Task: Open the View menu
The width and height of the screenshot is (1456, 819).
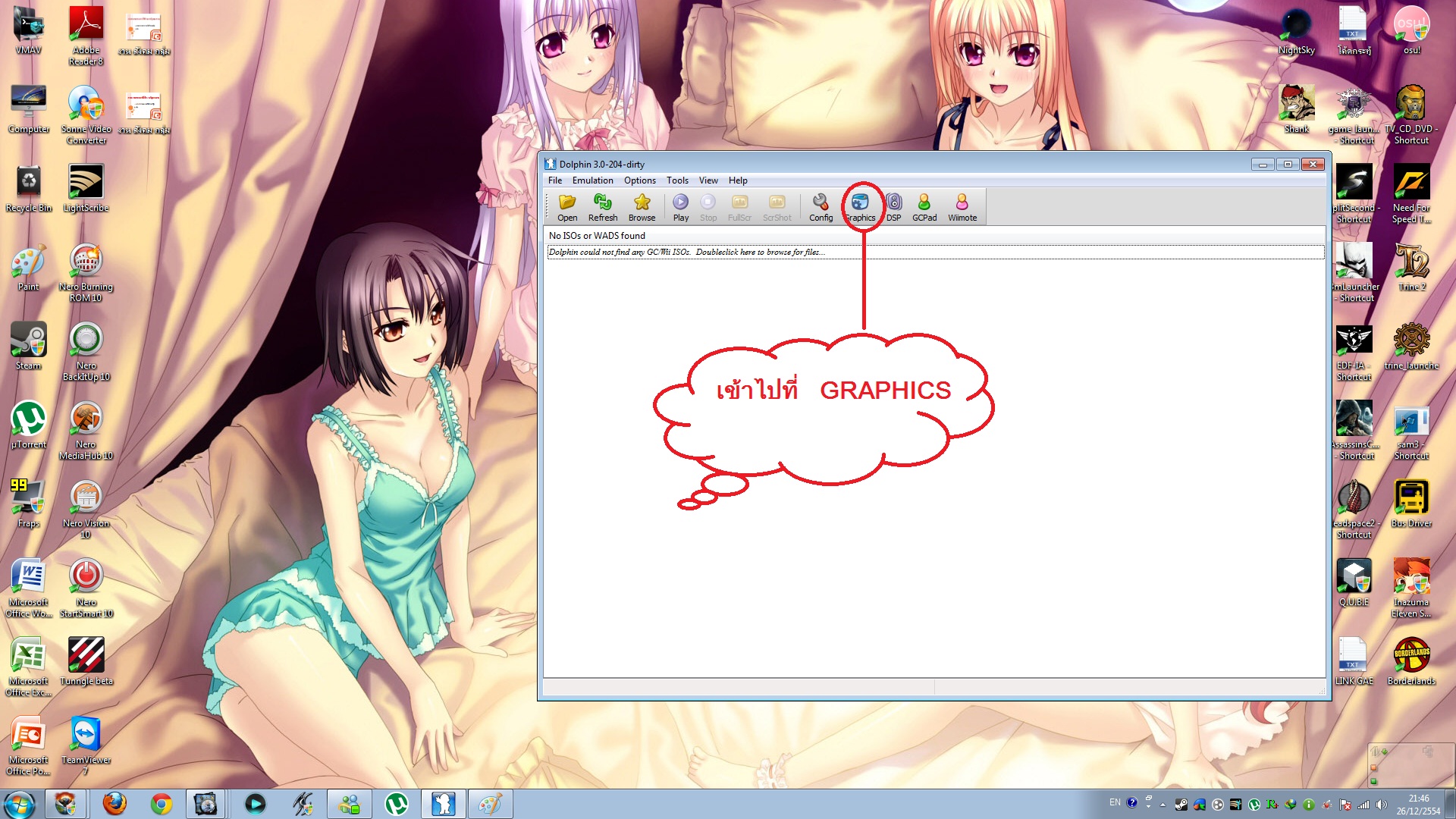Action: coord(708,180)
